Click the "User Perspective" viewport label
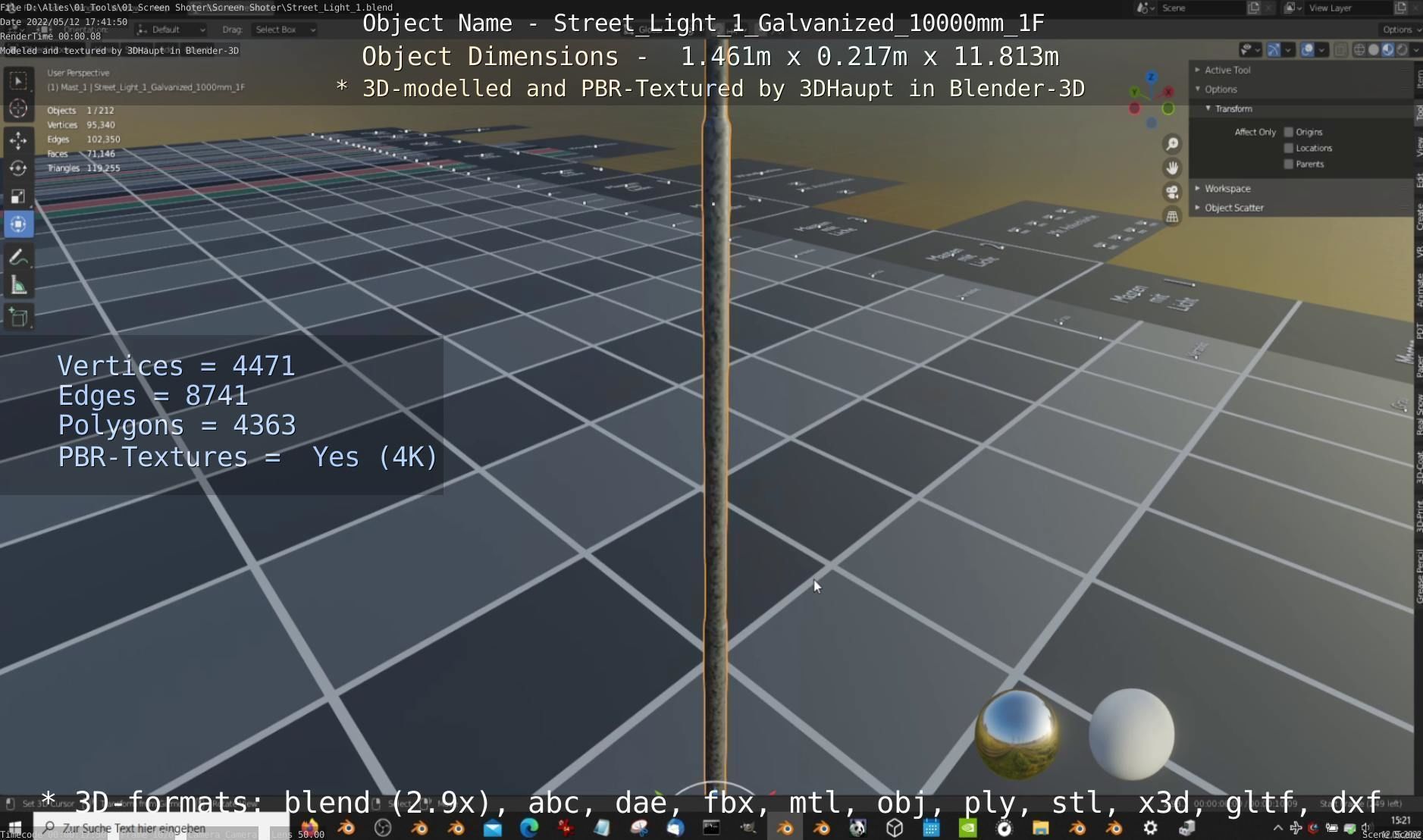Image resolution: width=1423 pixels, height=840 pixels. coord(78,73)
